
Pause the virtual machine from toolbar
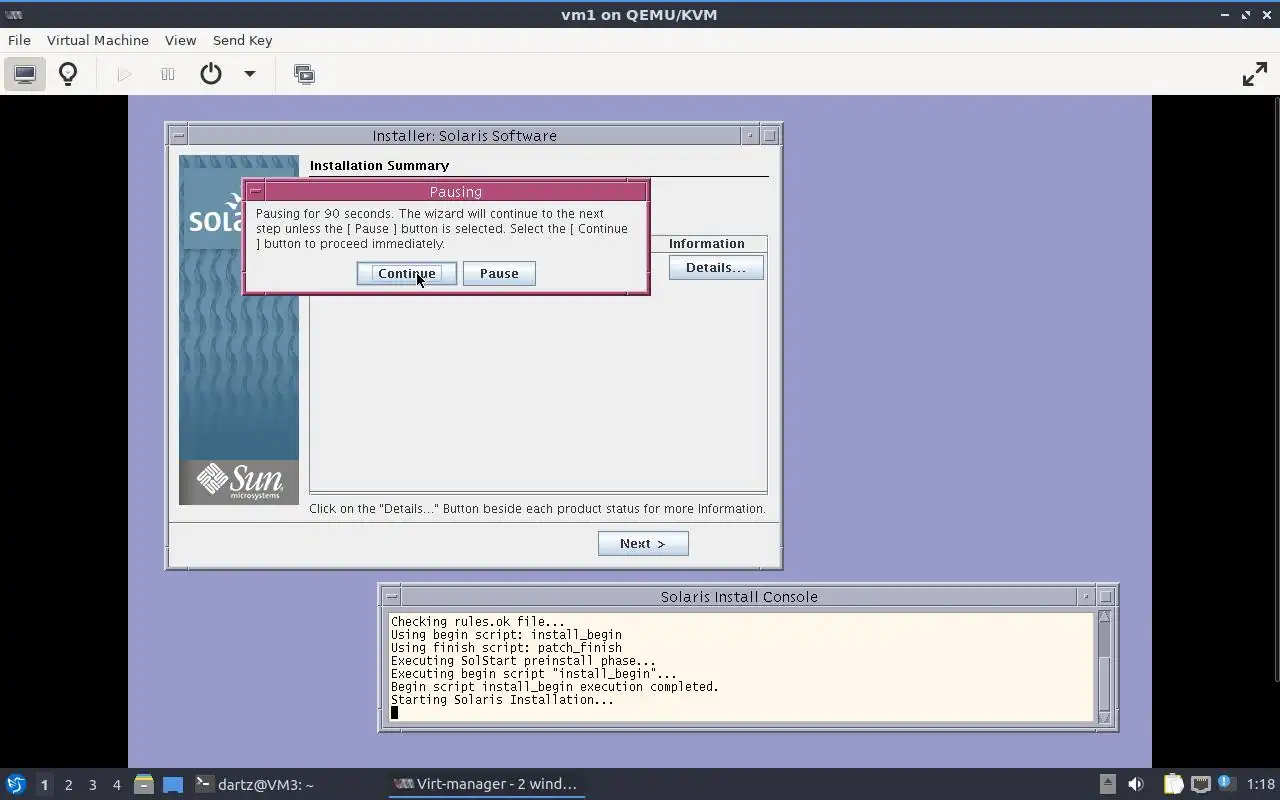(168, 74)
